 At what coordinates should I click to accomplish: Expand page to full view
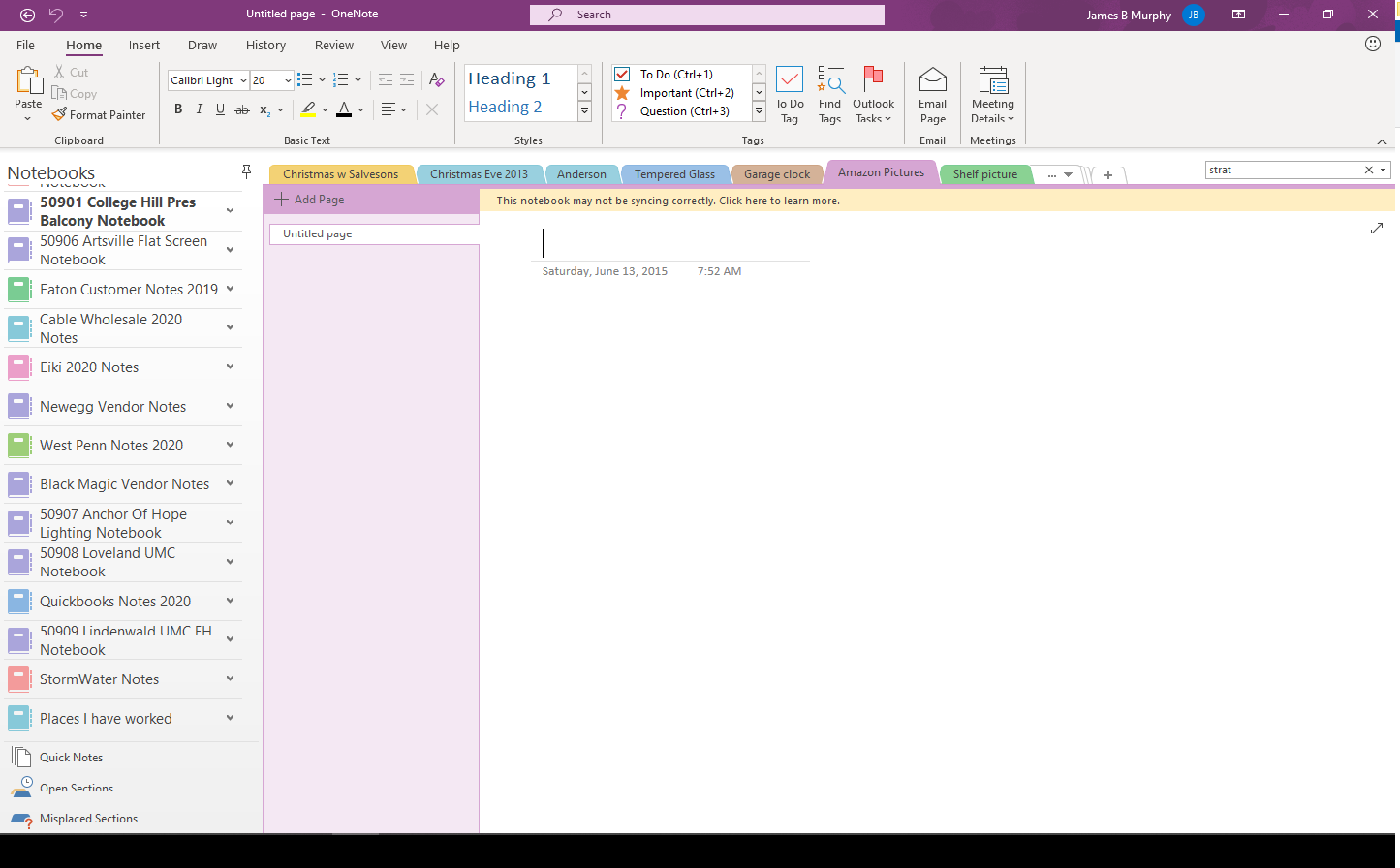[x=1377, y=229]
